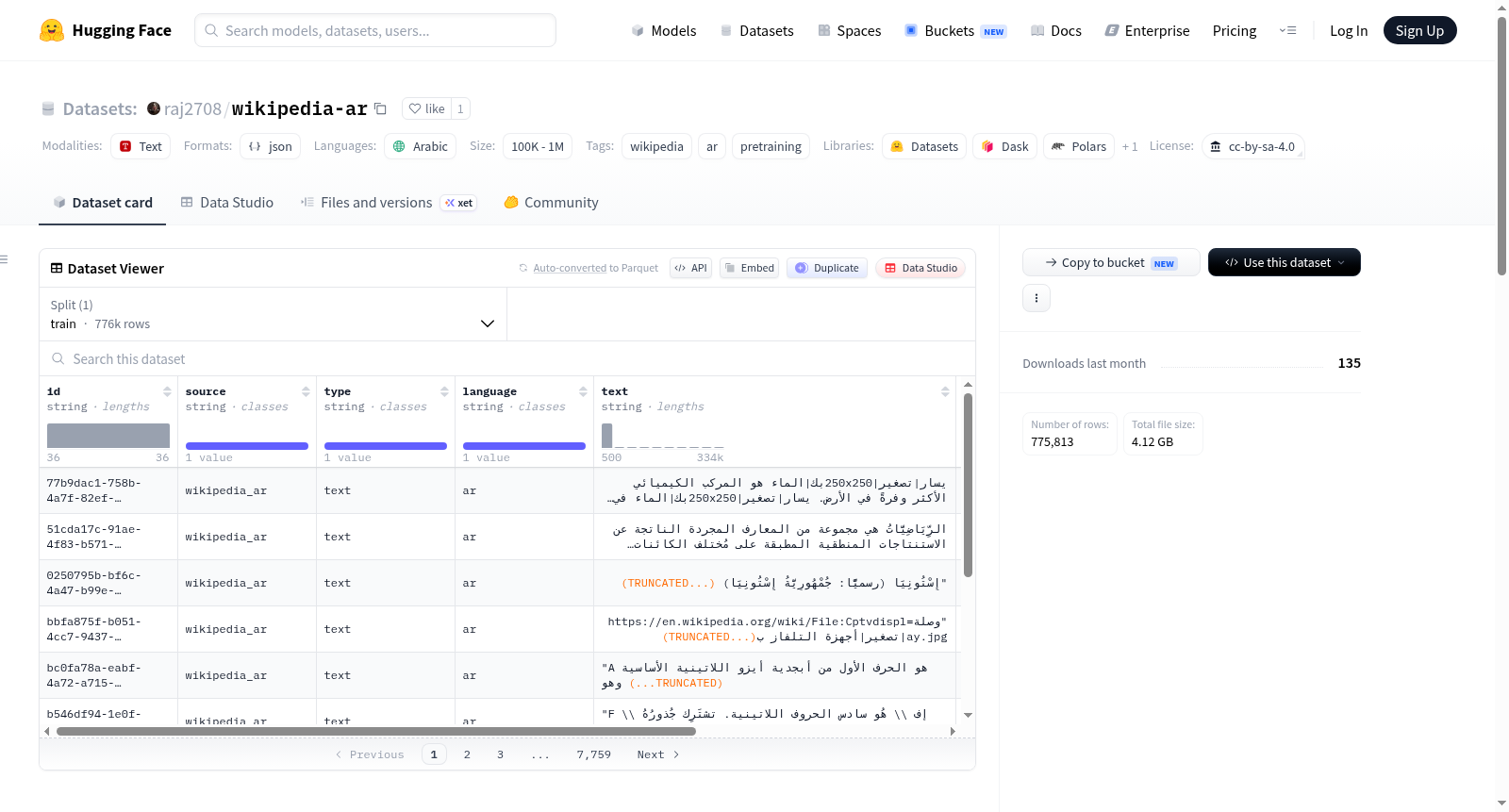
Task: Go to Next page of rows
Action: point(658,754)
